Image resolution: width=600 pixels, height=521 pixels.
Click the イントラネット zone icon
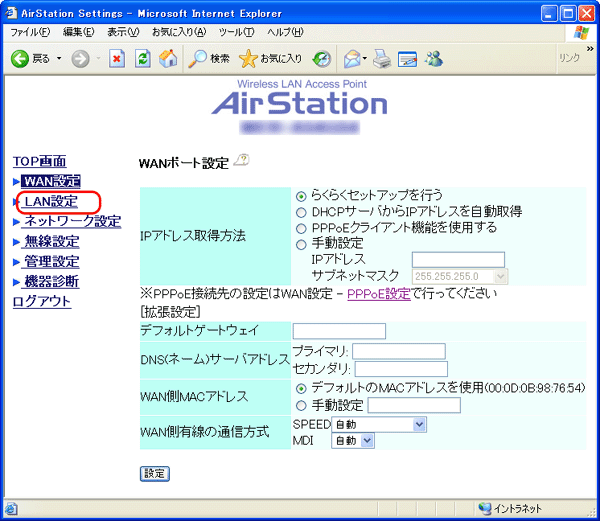point(484,508)
